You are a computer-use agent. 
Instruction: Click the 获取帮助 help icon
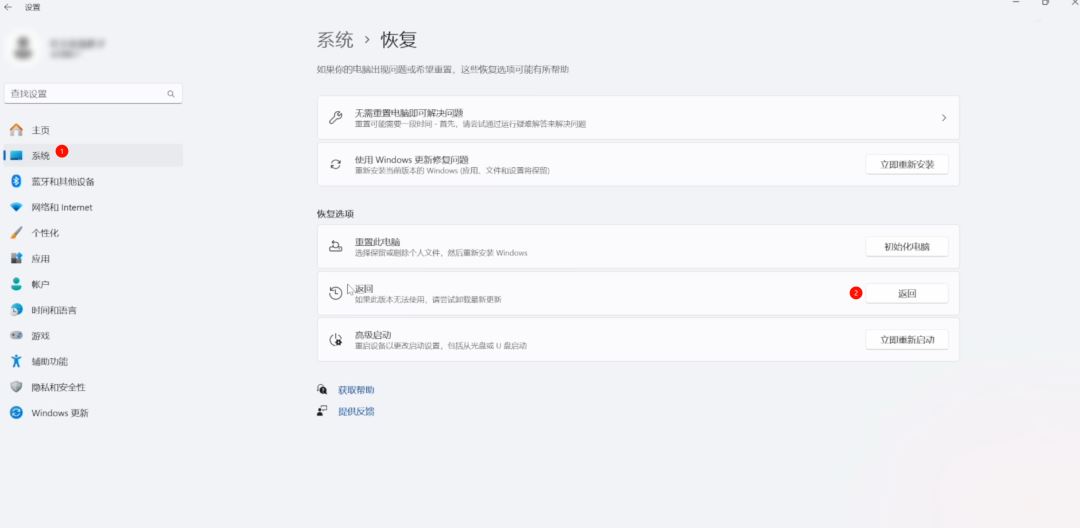point(322,390)
